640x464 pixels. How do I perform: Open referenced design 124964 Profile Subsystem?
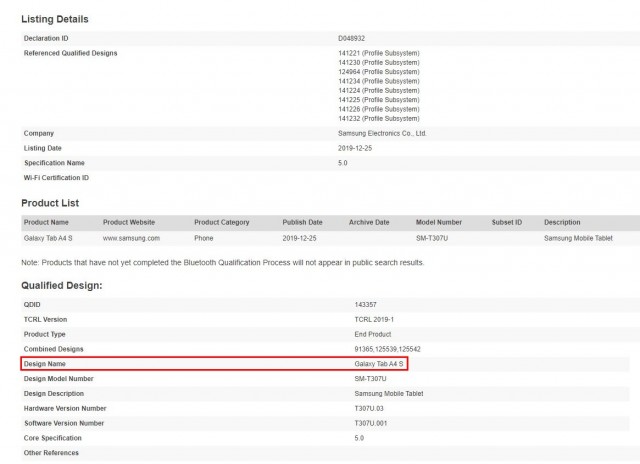(x=379, y=71)
